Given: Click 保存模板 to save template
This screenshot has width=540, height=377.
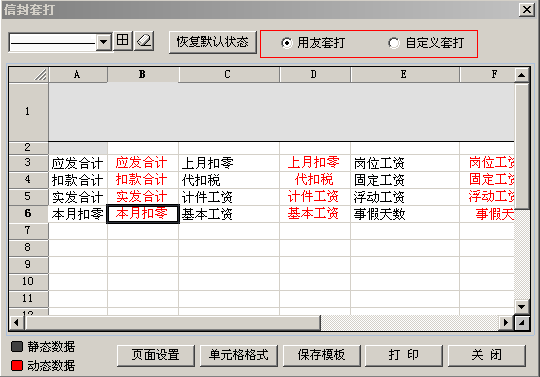Looking at the screenshot, I should (322, 355).
